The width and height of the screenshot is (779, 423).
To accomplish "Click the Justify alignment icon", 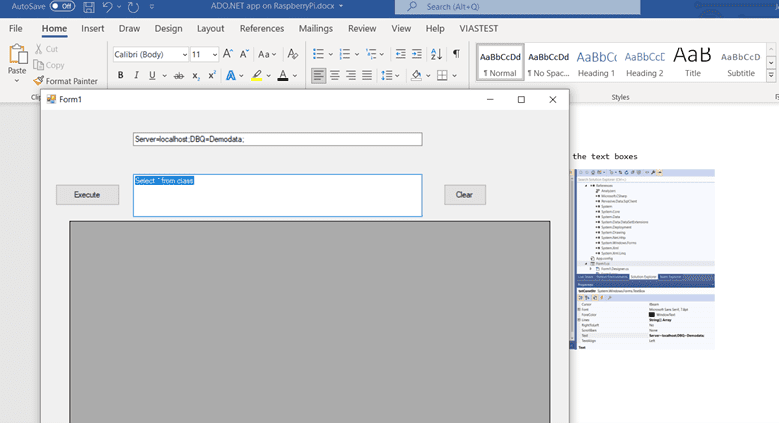I will [367, 76].
